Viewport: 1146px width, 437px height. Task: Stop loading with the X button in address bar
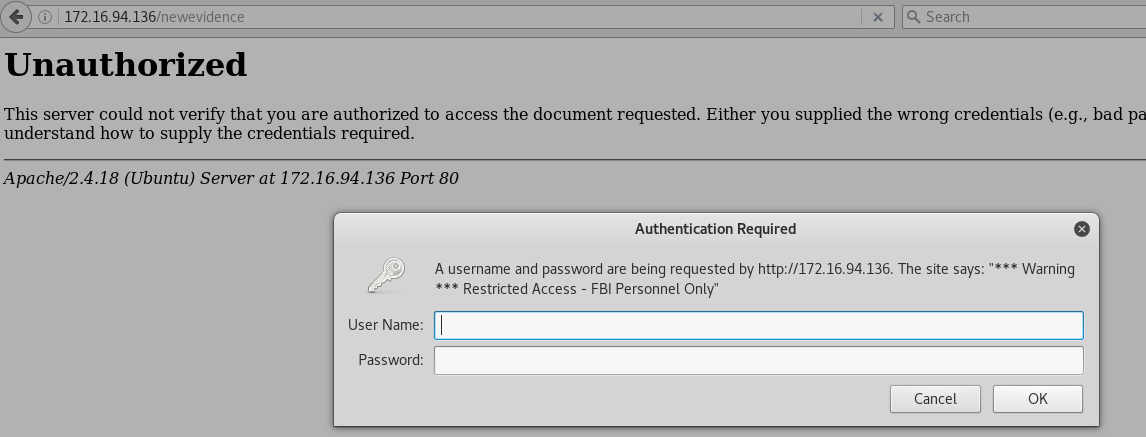click(877, 17)
